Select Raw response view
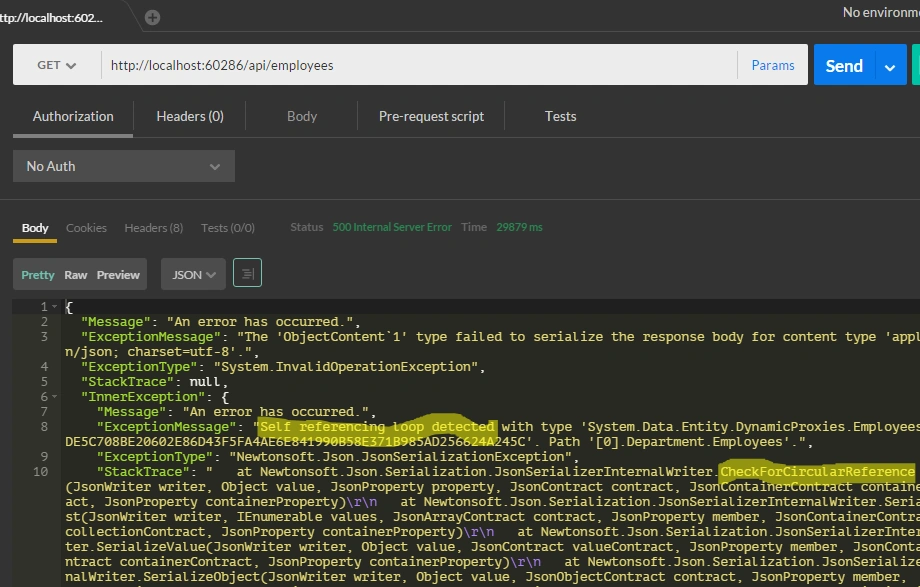The image size is (920, 587). pyautogui.click(x=76, y=275)
